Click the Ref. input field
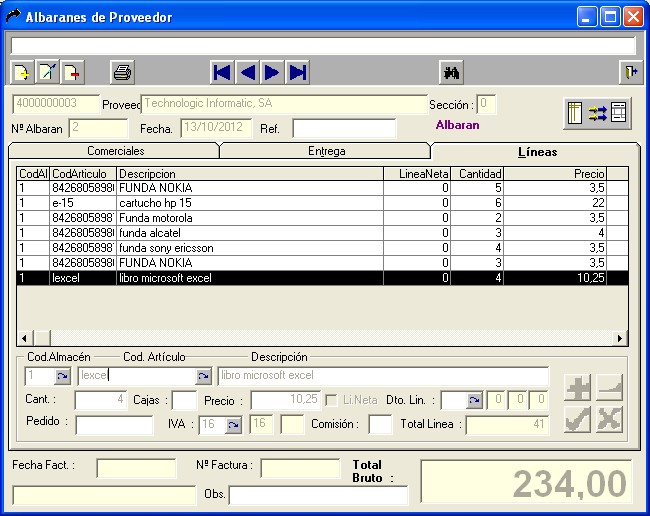This screenshot has width=650, height=516. click(344, 128)
